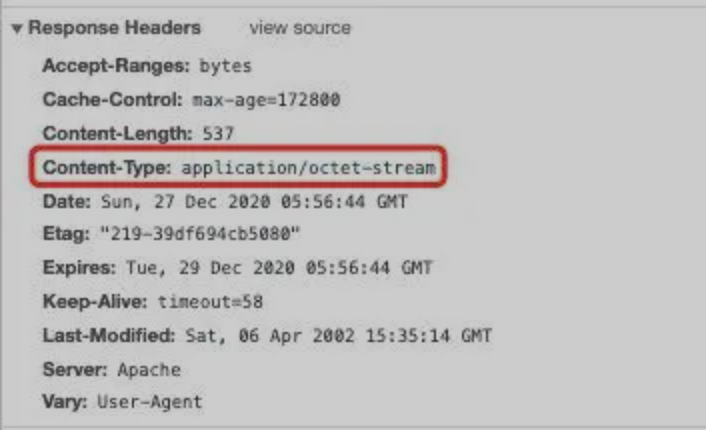The height and width of the screenshot is (430, 706).
Task: Open the view source link
Action: pos(300,28)
